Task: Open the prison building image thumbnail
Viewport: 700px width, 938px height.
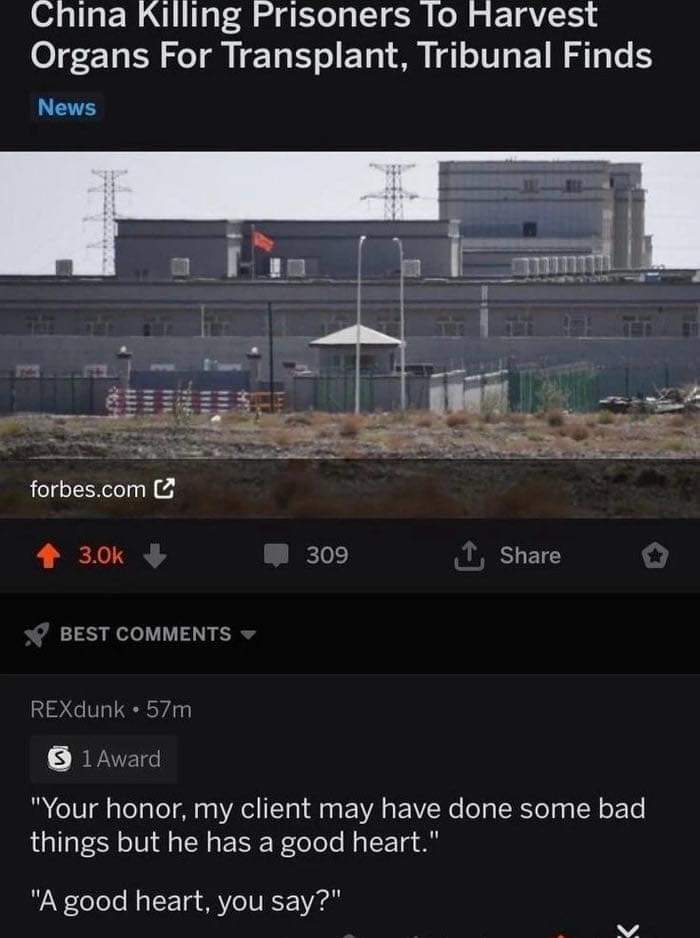Action: [350, 334]
